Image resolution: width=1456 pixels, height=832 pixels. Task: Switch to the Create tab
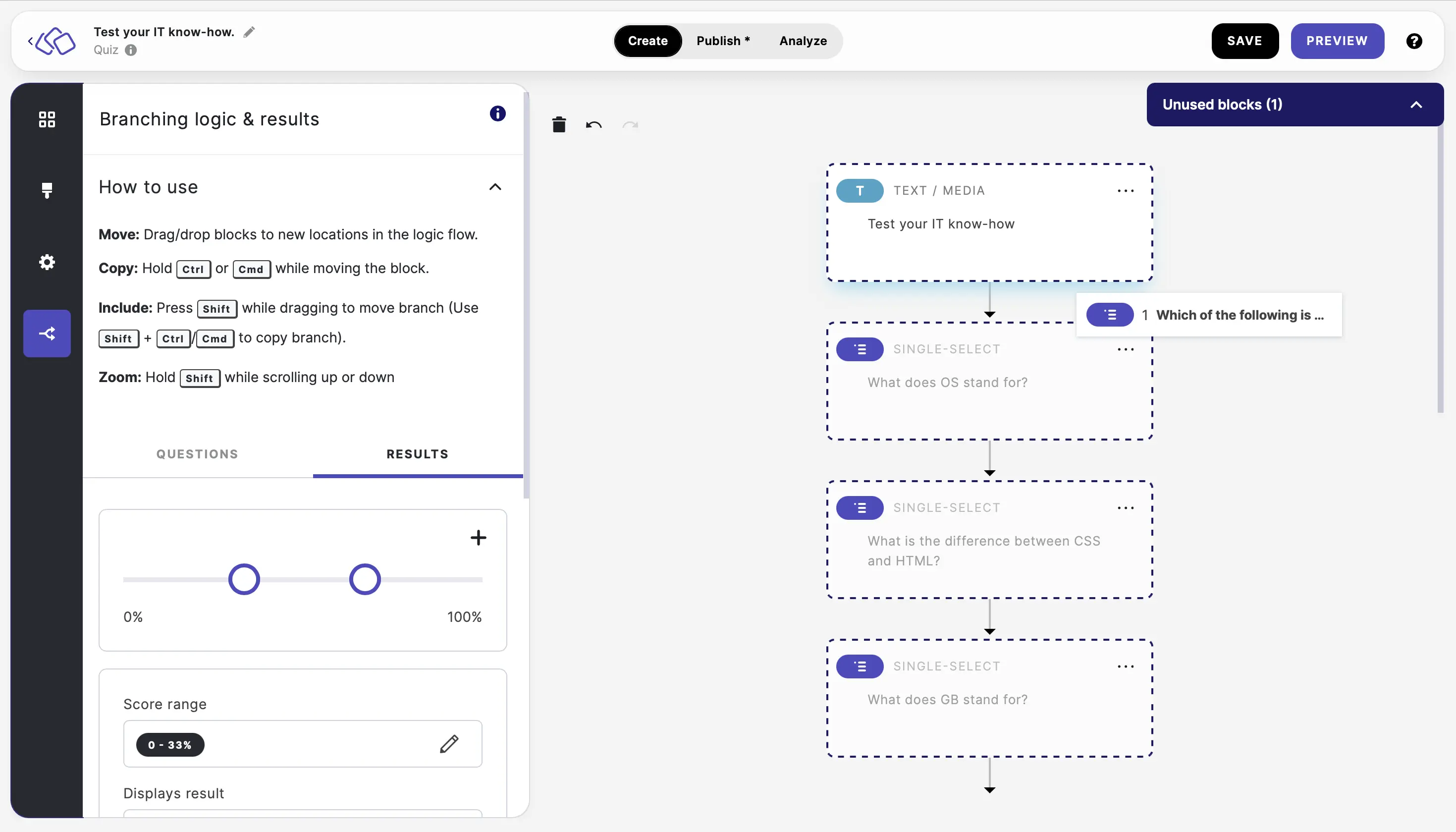coord(648,41)
